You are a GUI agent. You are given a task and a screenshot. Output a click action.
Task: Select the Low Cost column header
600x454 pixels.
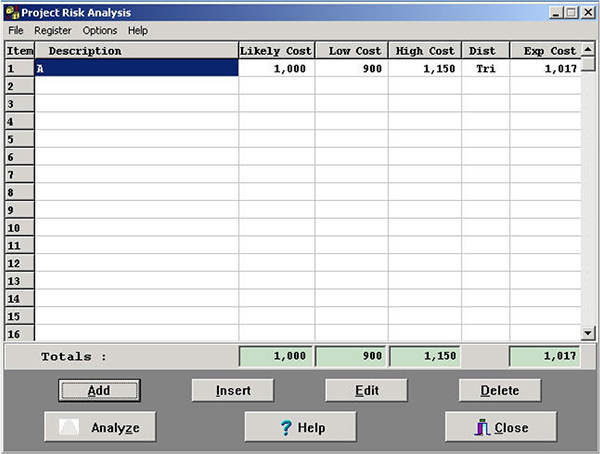point(351,51)
